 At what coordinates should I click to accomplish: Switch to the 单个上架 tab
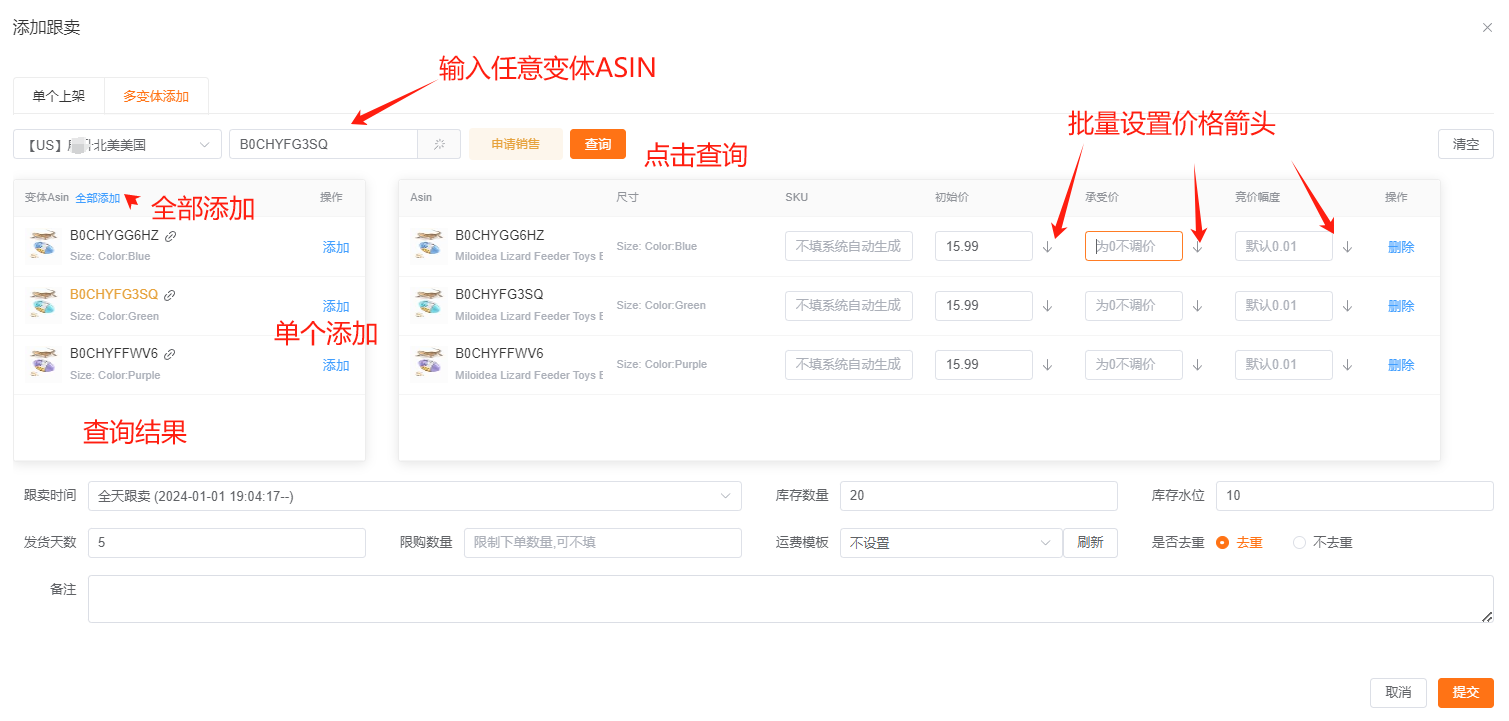[x=59, y=97]
